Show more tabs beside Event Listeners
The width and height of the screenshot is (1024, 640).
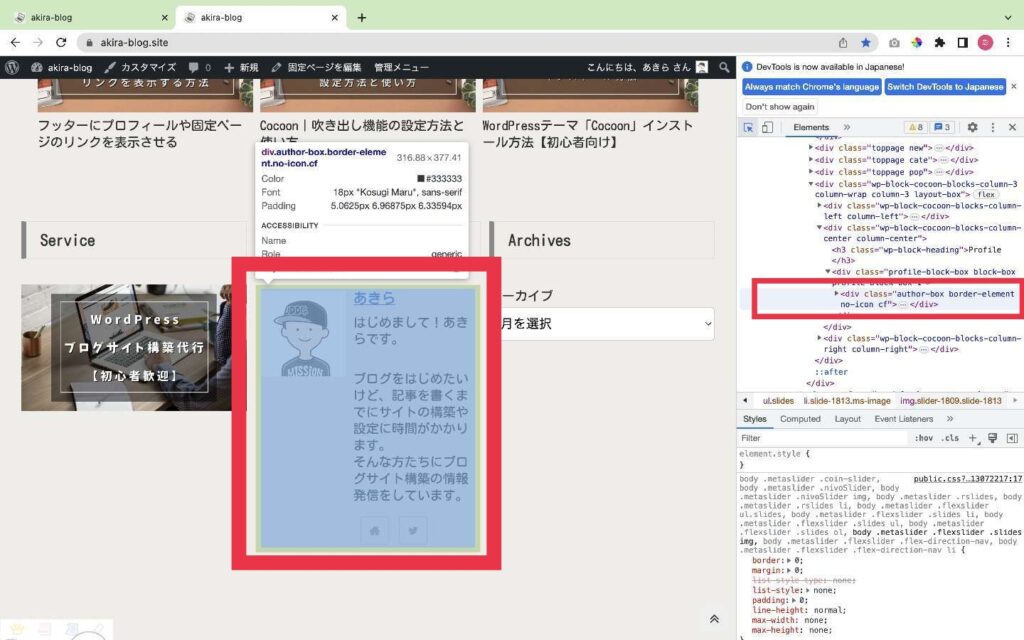coord(950,419)
